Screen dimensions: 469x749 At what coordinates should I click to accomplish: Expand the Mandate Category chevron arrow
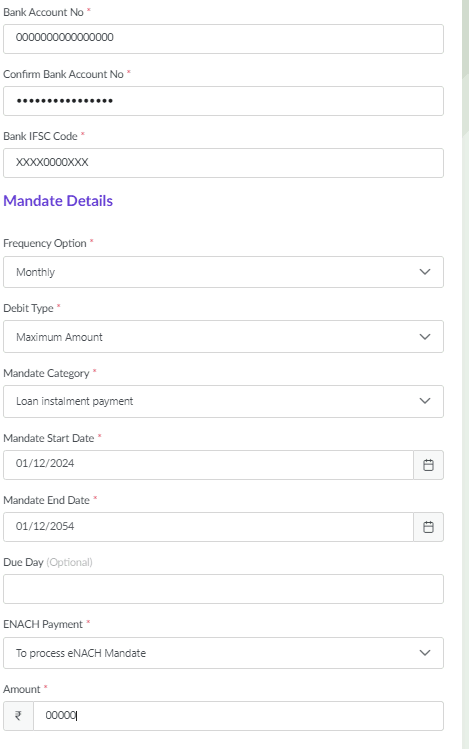(x=425, y=401)
